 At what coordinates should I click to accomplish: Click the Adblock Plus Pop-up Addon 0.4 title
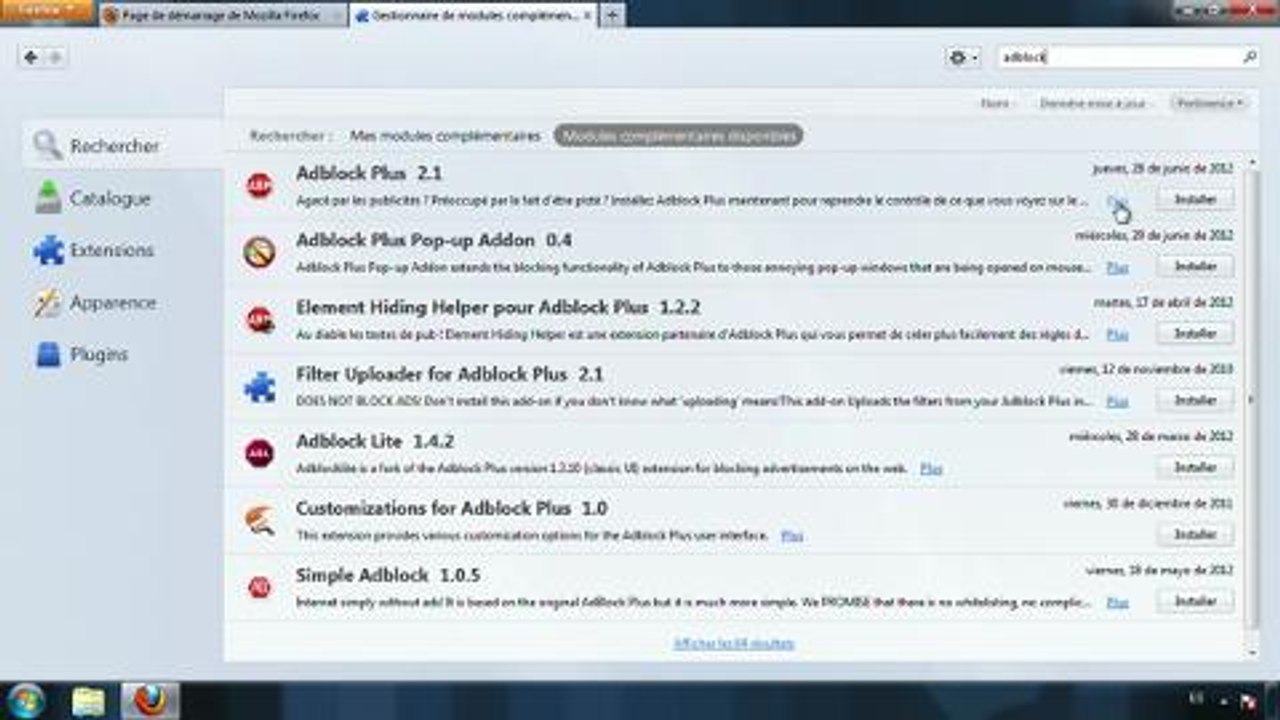434,240
